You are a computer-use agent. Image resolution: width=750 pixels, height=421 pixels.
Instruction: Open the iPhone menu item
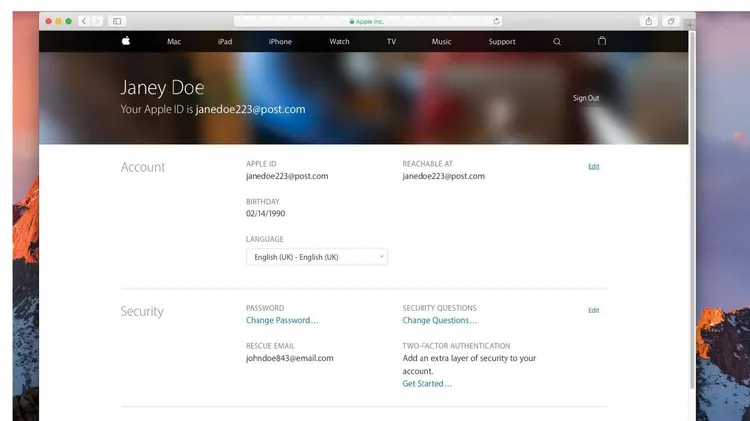pos(280,42)
